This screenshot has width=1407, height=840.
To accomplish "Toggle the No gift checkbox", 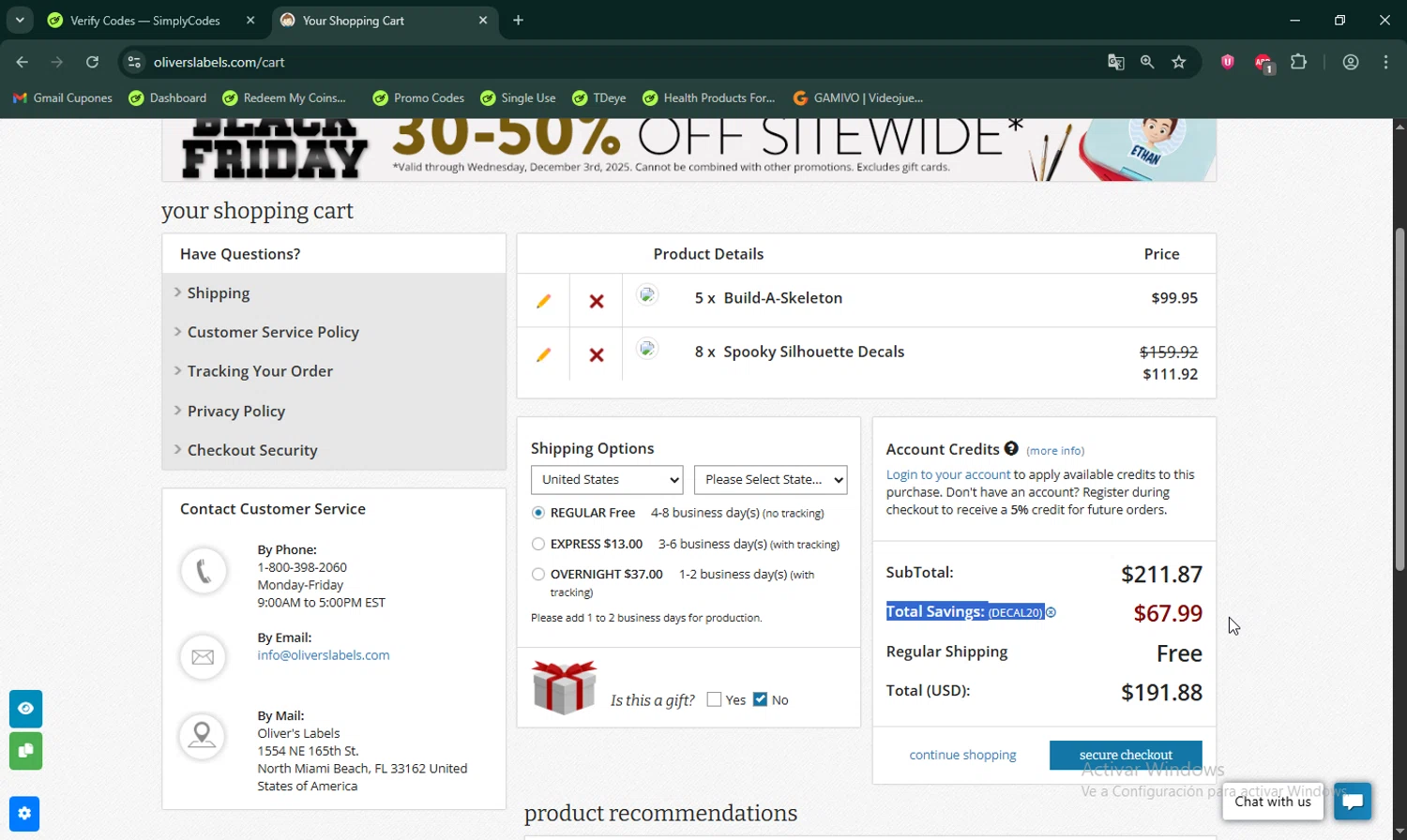I will tap(760, 699).
